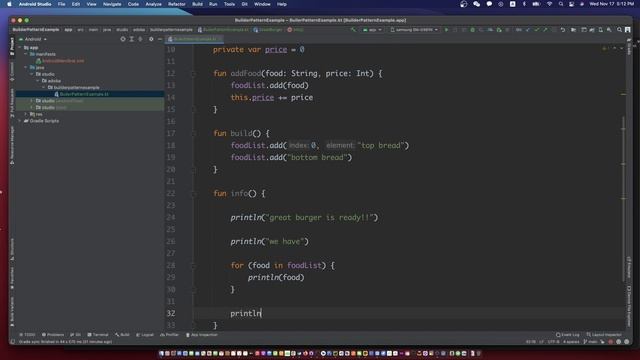
Task: Hide the Project panel with minus icon
Action: pos(160,39)
